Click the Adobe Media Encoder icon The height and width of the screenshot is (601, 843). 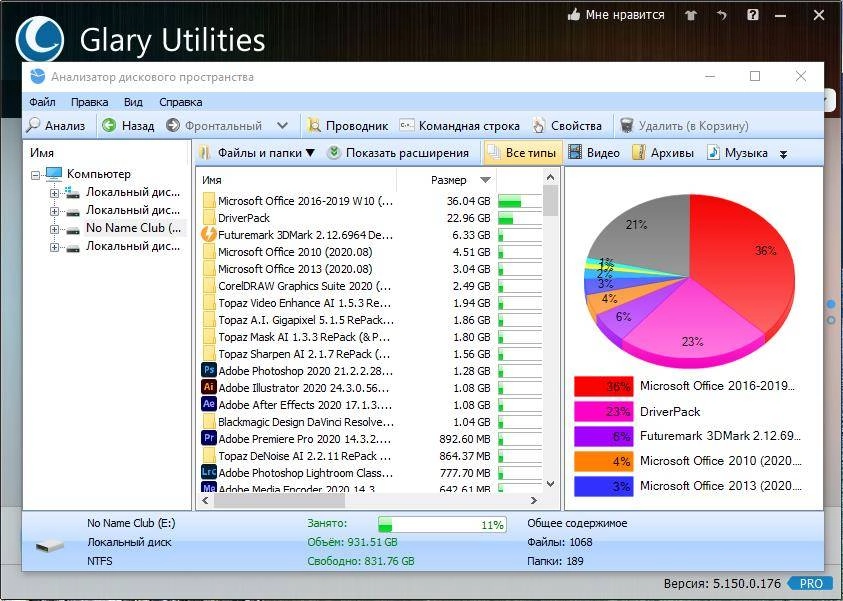(x=209, y=487)
